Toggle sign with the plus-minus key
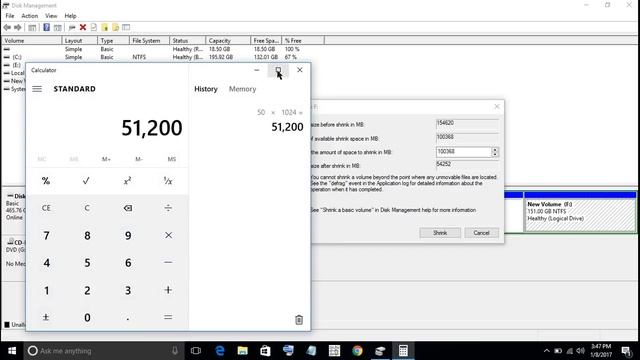 click(46, 317)
